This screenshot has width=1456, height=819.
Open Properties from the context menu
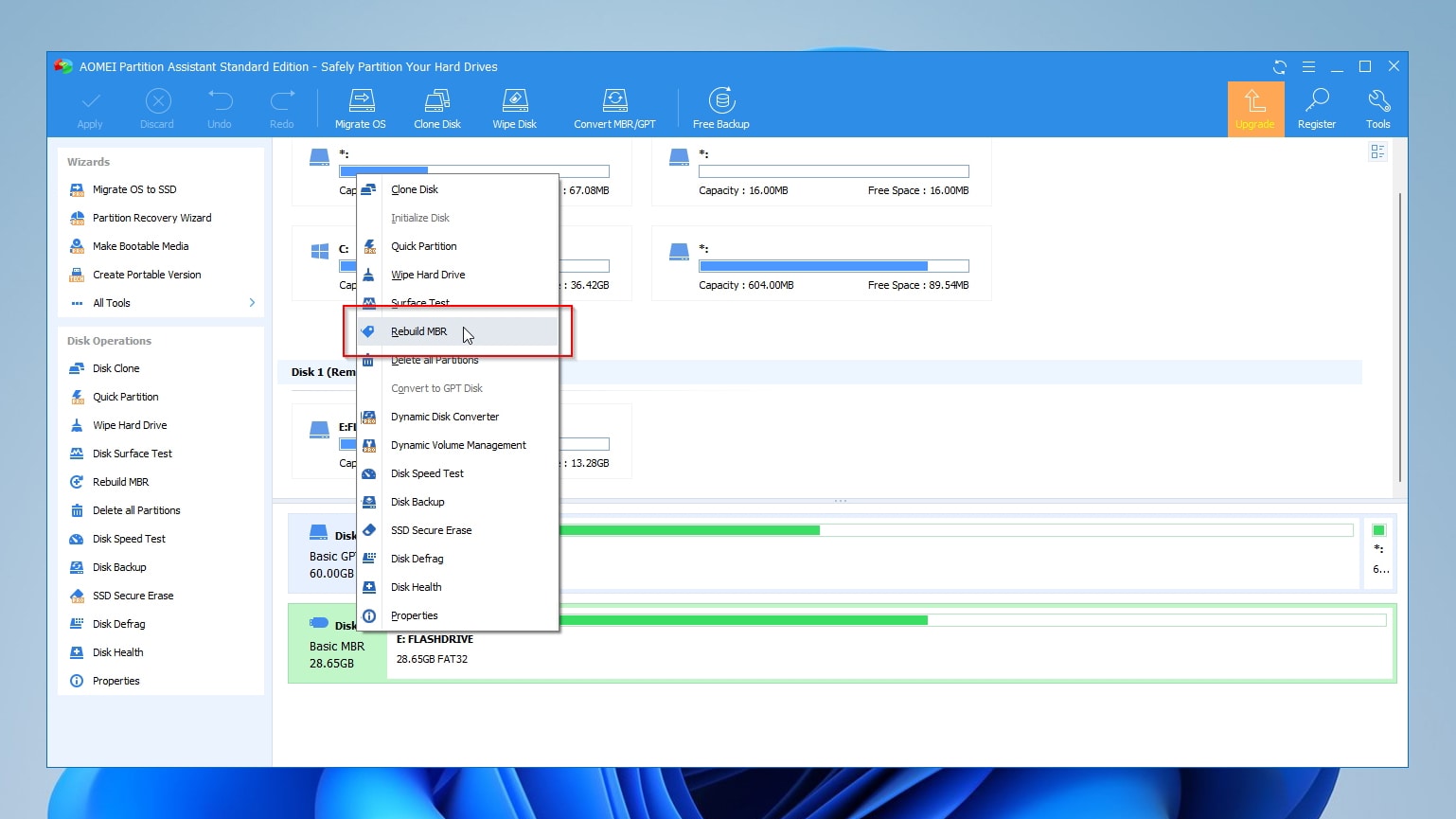tap(457, 615)
